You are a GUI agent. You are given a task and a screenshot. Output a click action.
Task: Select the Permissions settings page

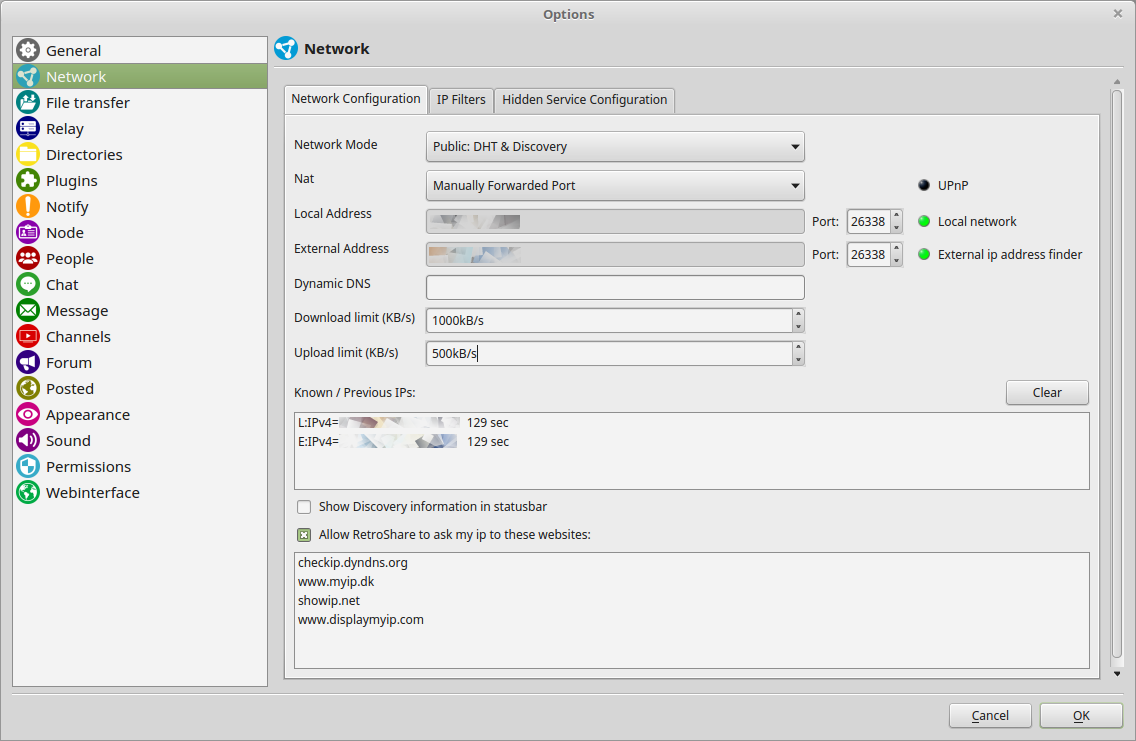pos(140,466)
